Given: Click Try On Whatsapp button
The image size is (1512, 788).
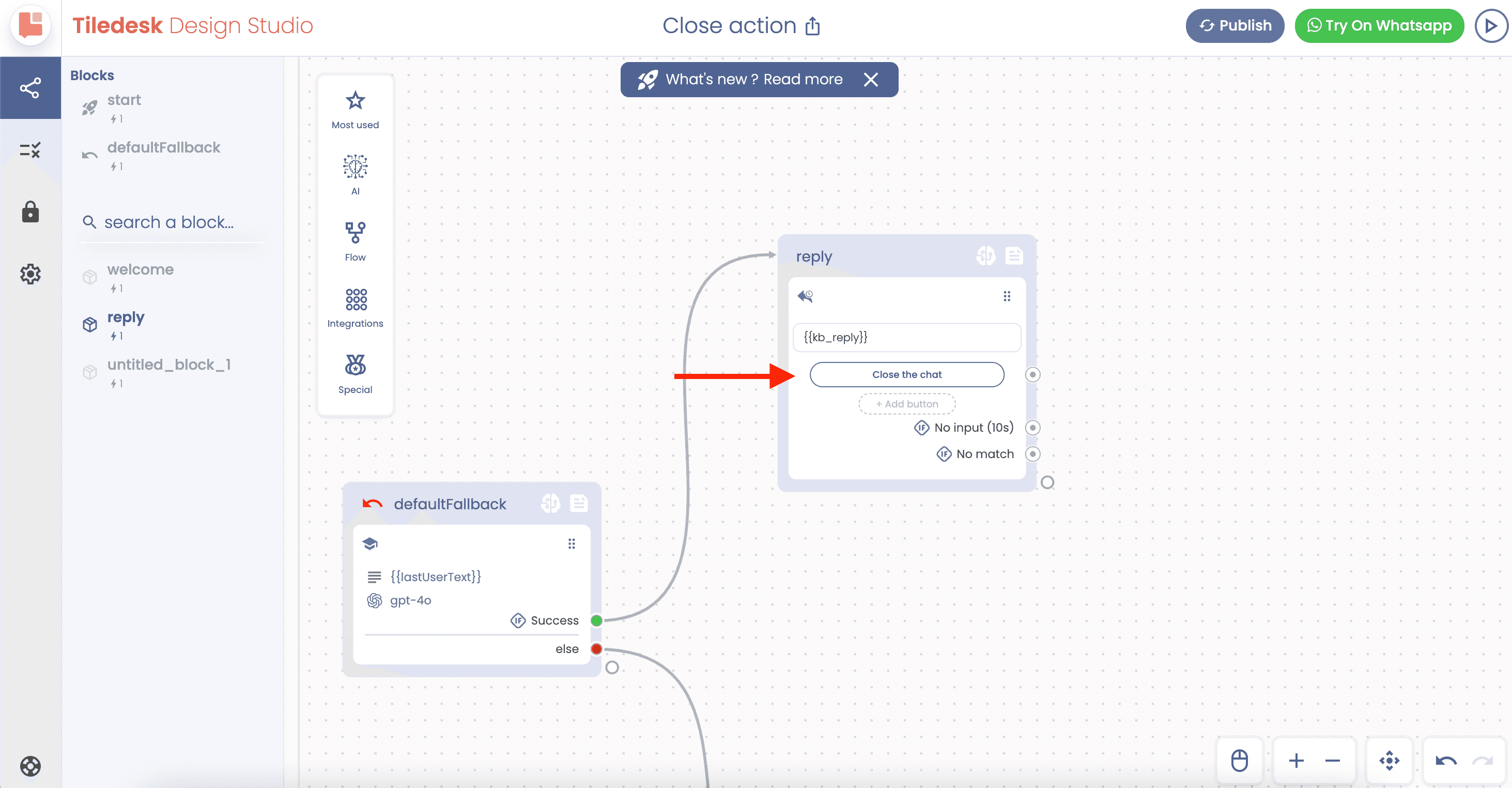Looking at the screenshot, I should click(x=1379, y=26).
